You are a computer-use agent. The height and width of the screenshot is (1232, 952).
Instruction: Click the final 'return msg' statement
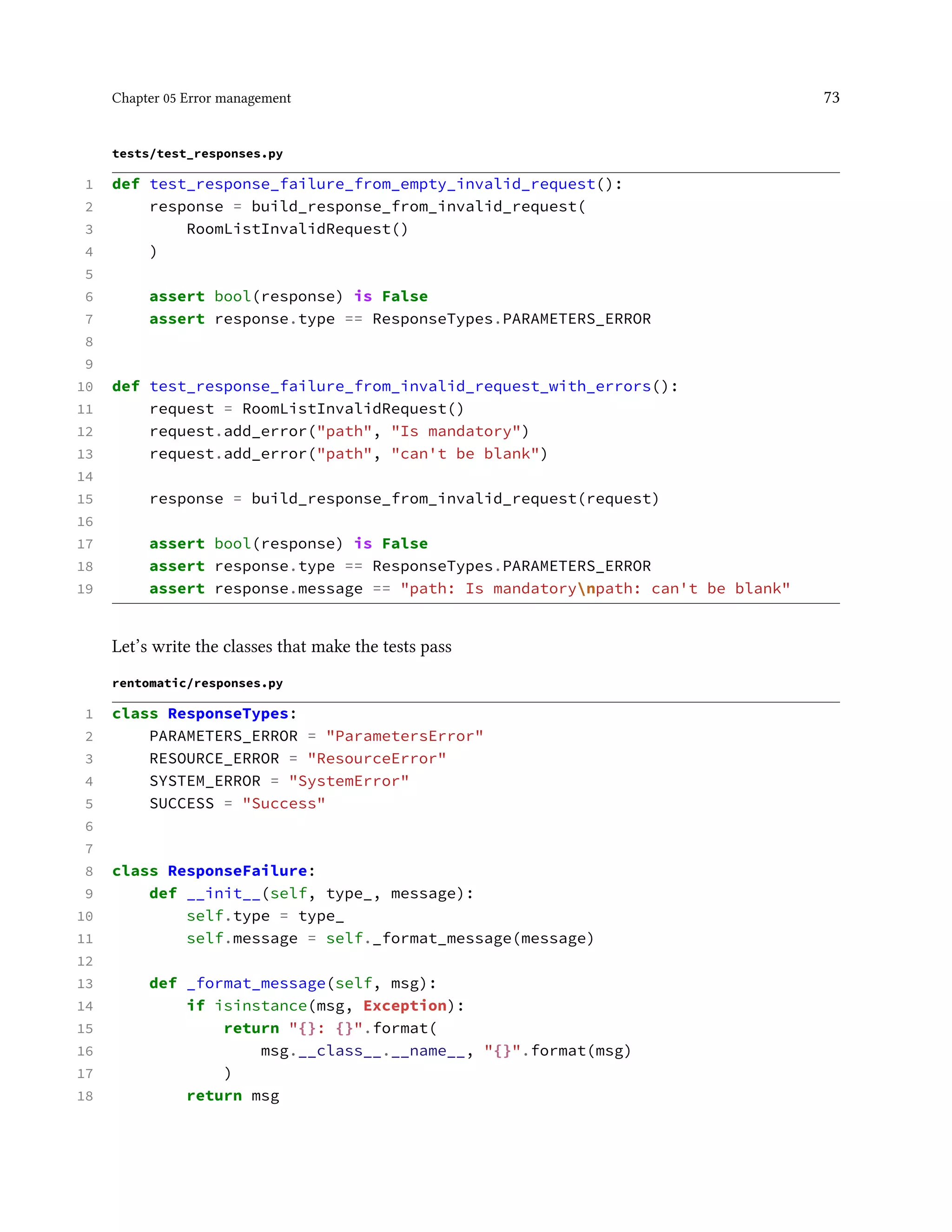coord(233,1096)
